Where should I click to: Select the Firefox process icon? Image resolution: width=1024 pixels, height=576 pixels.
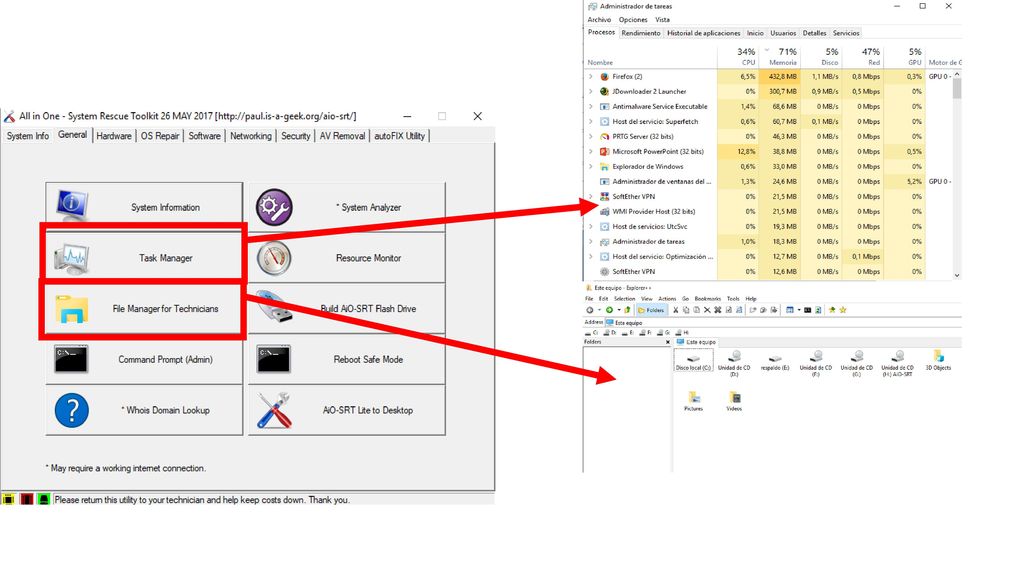tap(604, 76)
